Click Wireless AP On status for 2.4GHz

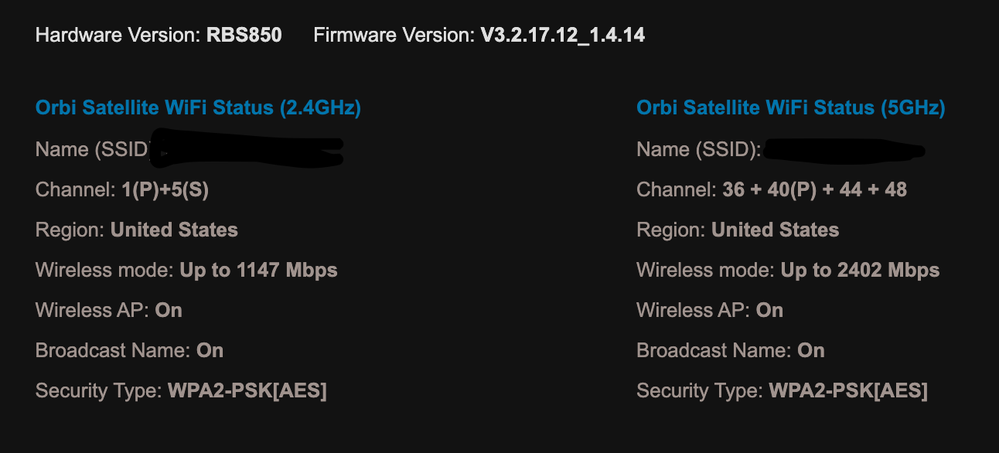point(169,310)
